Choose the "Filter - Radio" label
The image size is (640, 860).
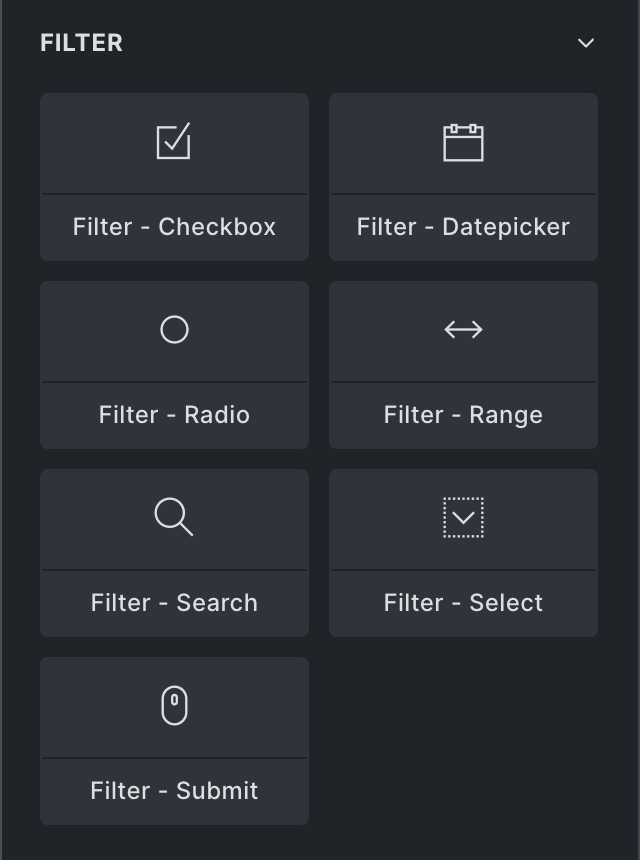point(174,415)
